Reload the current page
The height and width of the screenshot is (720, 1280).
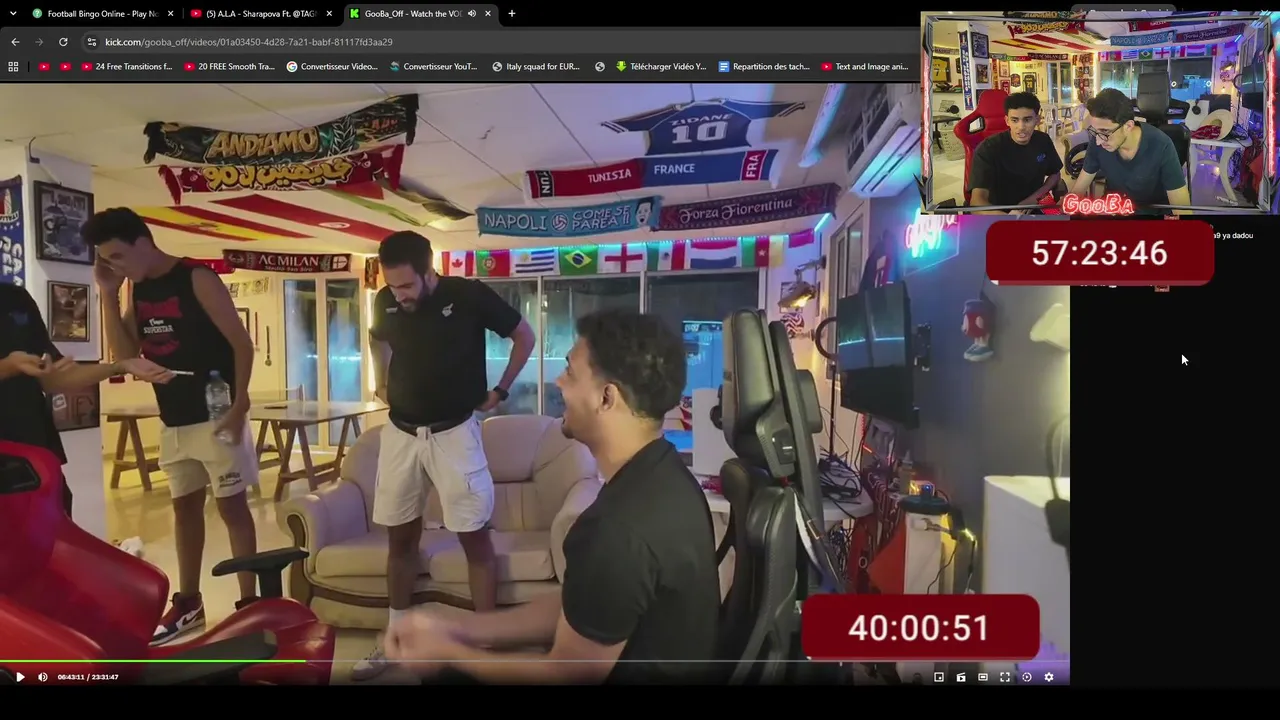click(63, 42)
